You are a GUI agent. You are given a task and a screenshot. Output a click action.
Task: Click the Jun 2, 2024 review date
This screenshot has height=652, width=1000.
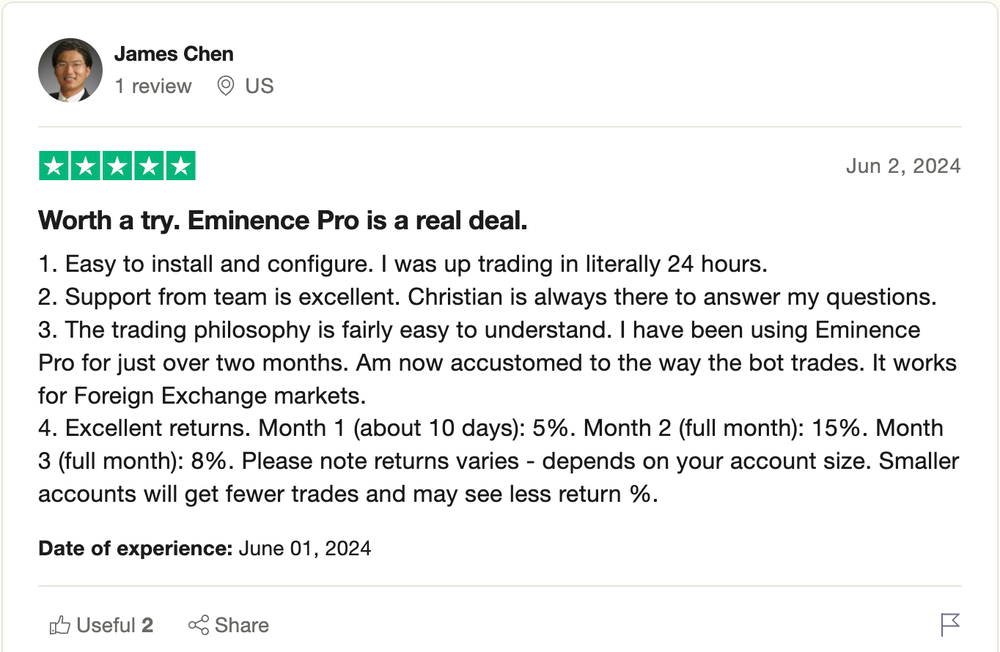click(x=903, y=166)
